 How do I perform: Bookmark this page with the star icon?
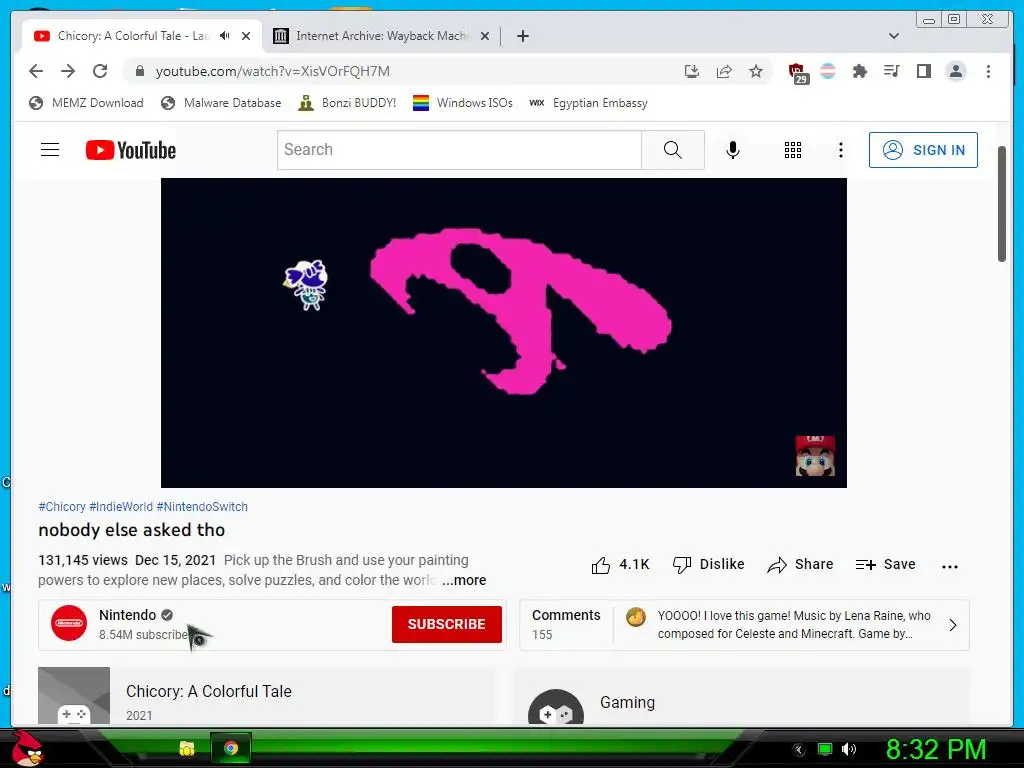pos(756,71)
